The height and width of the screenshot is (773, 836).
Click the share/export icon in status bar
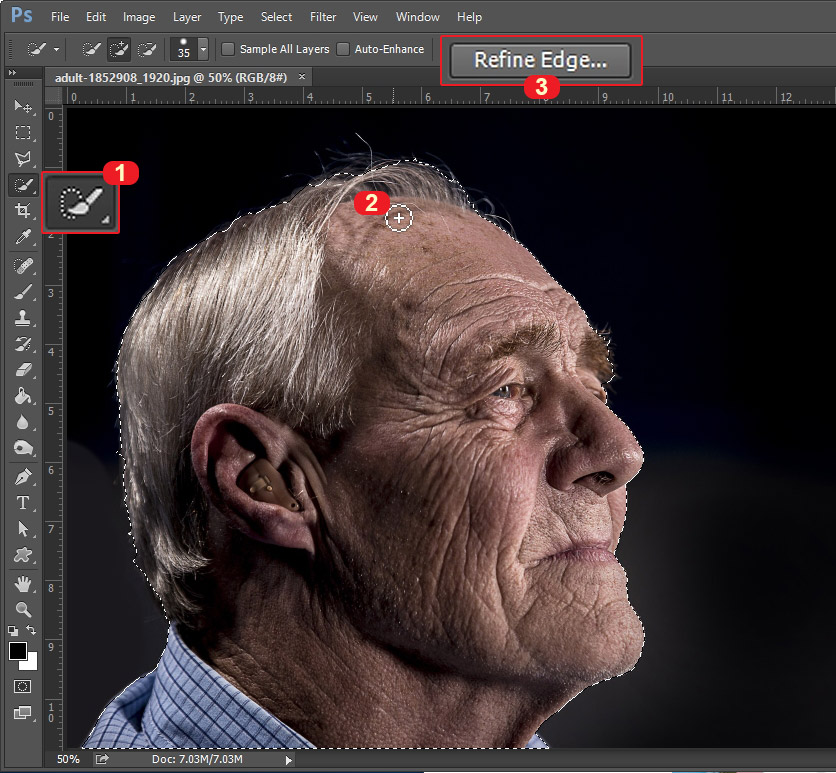coord(102,759)
